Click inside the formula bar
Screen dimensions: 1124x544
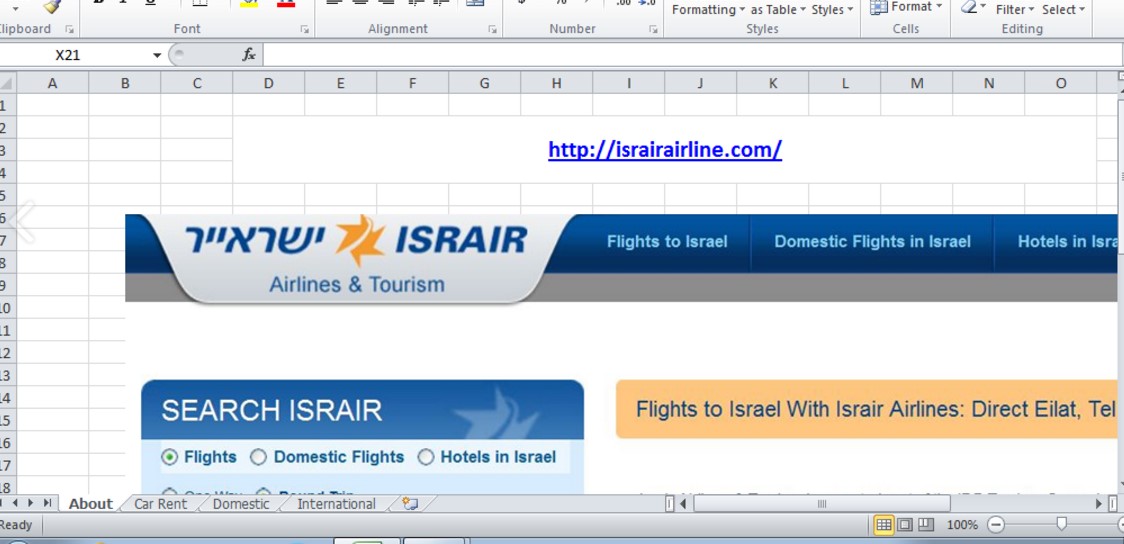click(x=692, y=55)
